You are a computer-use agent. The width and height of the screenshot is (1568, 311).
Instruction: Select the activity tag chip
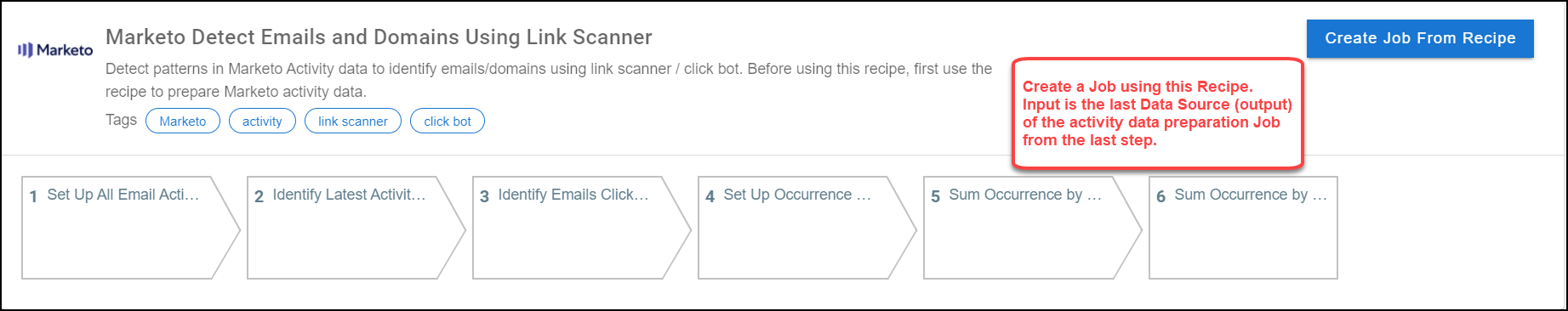click(262, 121)
